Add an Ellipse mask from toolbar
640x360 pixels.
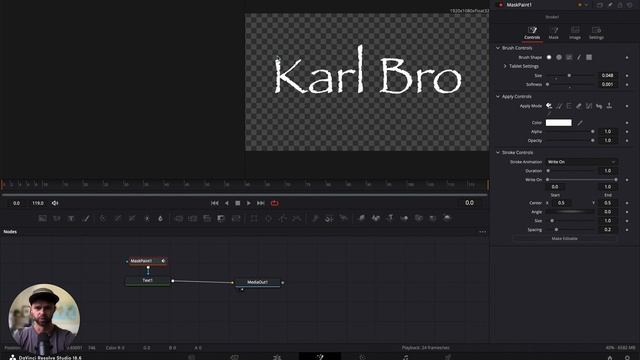click(x=268, y=218)
